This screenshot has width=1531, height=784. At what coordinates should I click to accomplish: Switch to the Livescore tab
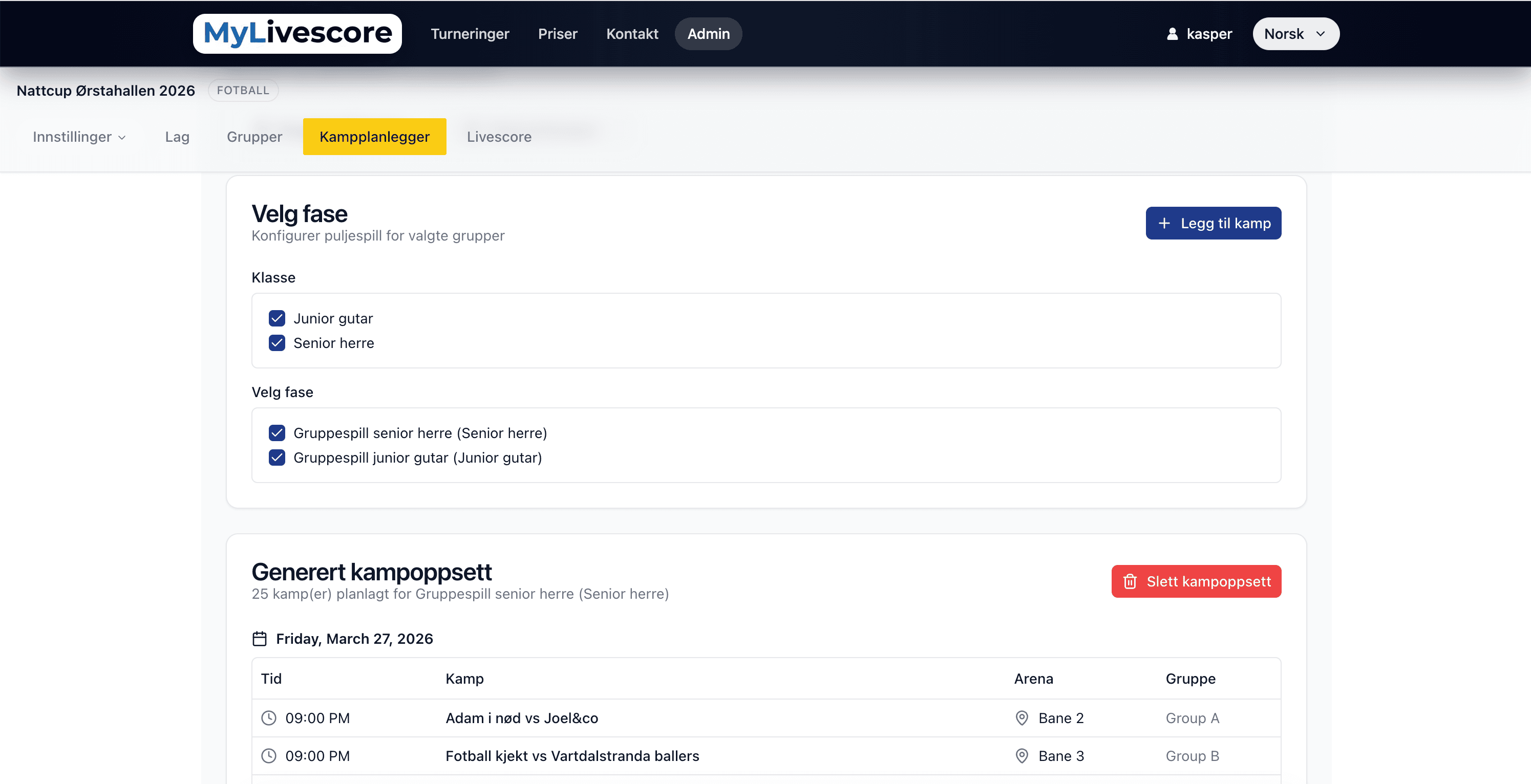(x=499, y=137)
